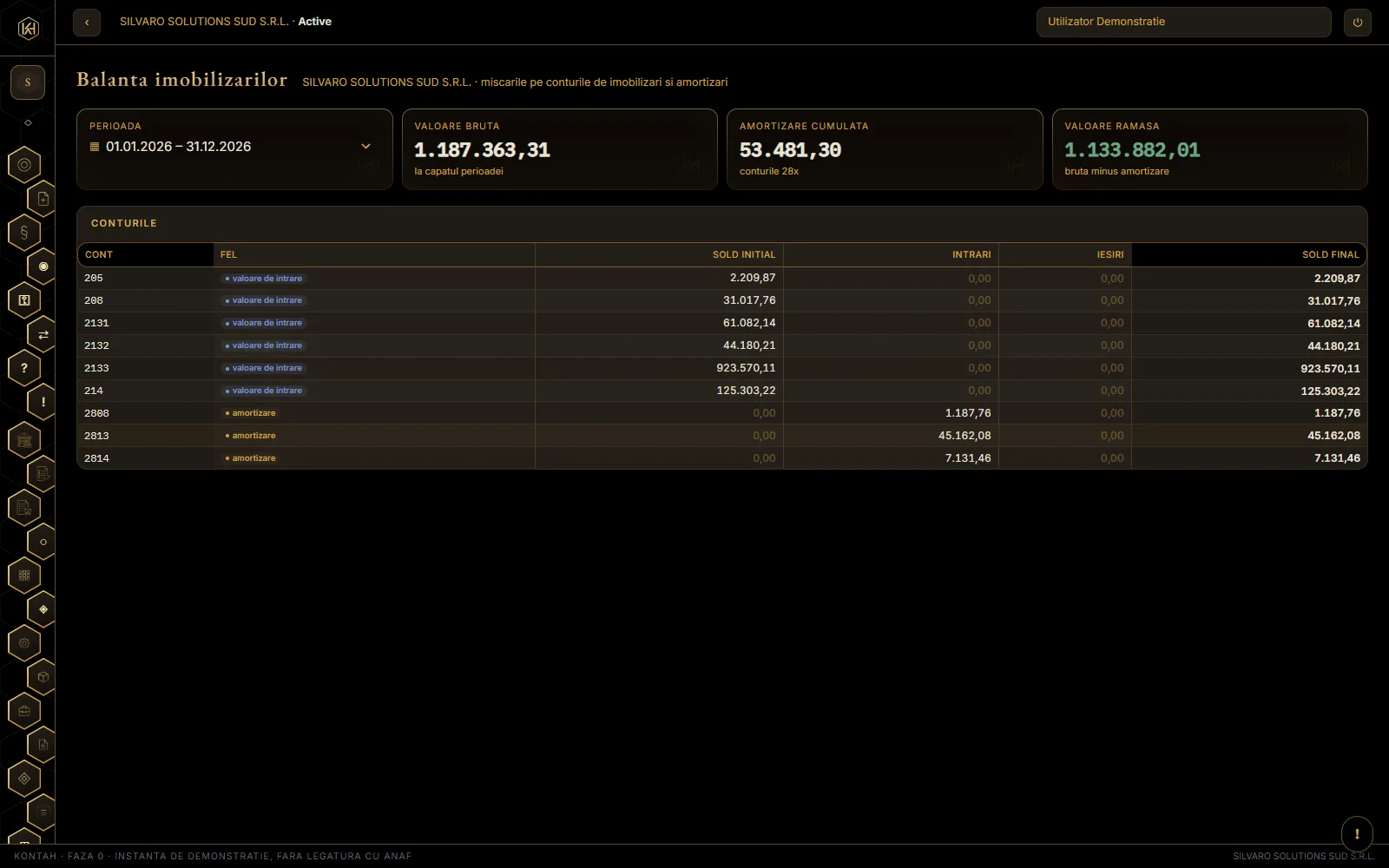Open the Utilizator Demonstratie user field
Viewport: 1389px width, 868px height.
pyautogui.click(x=1183, y=22)
